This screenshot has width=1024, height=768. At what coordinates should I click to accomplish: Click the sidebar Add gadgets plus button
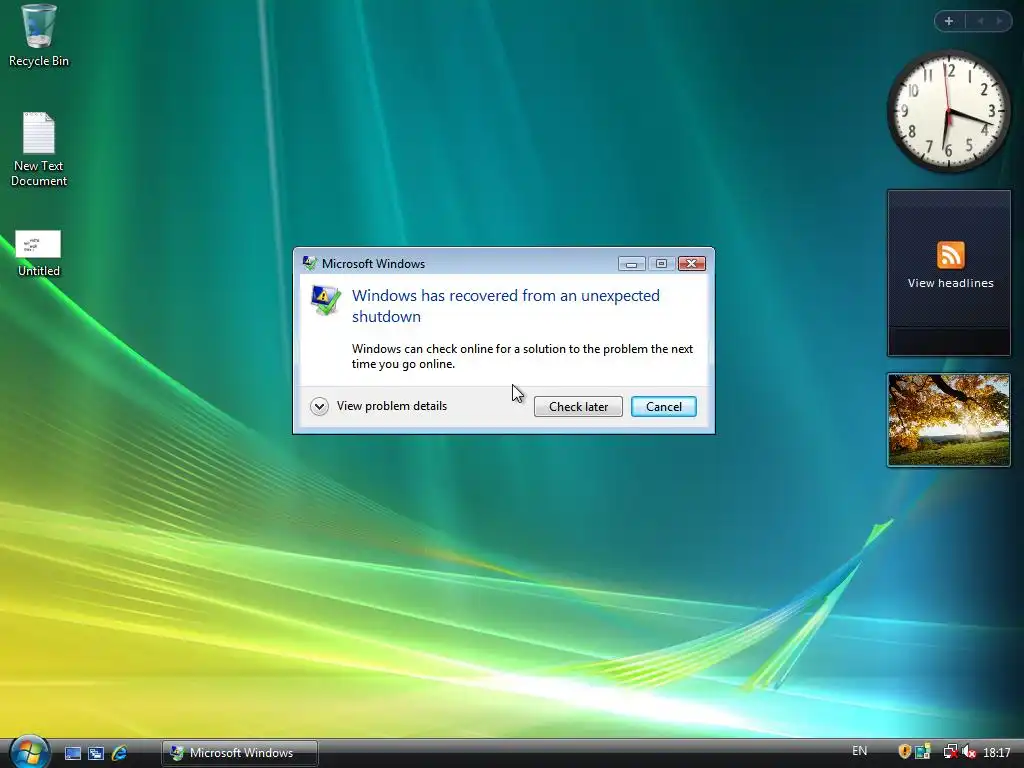pyautogui.click(x=949, y=21)
